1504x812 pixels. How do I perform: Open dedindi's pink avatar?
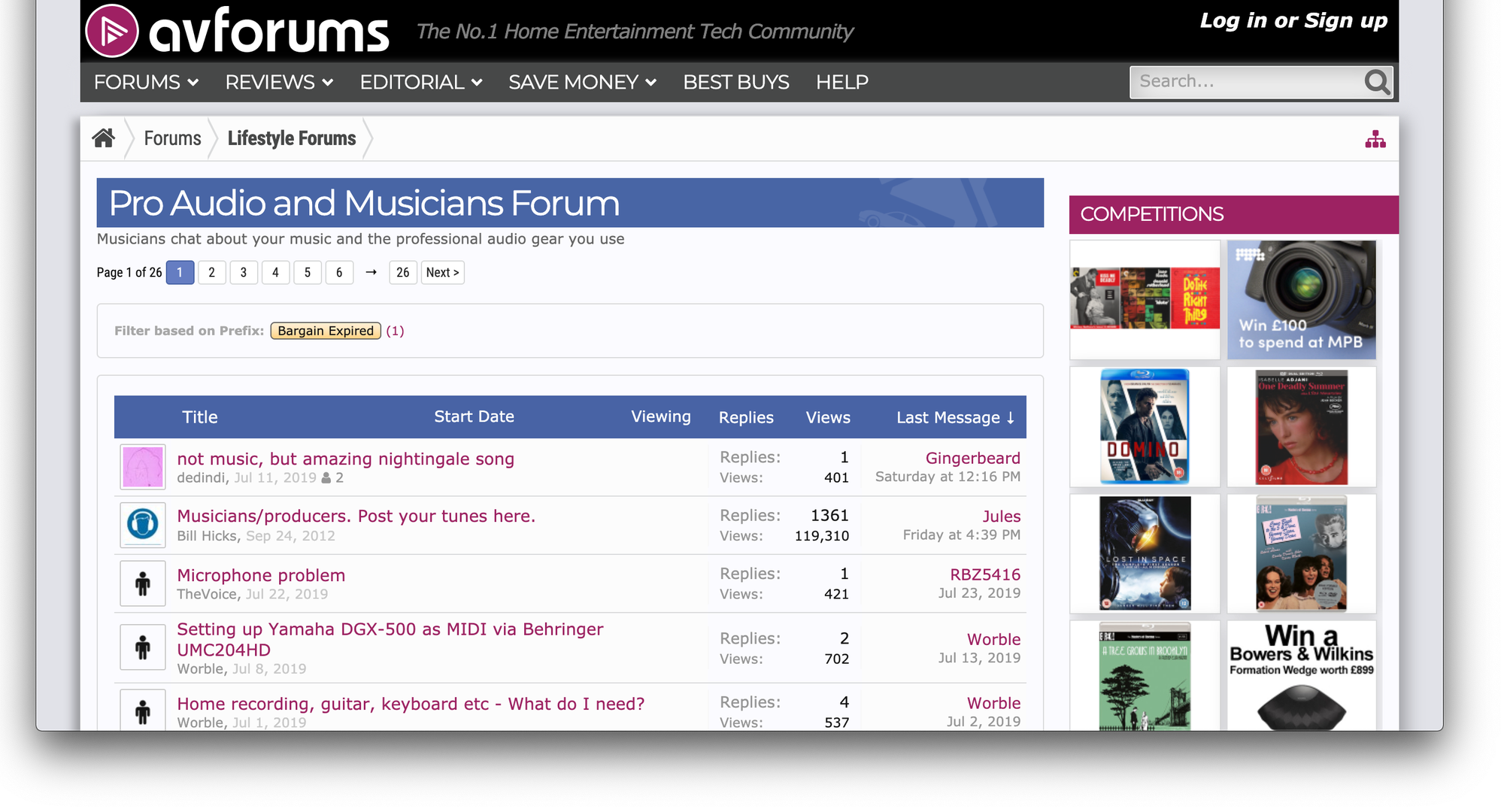[x=143, y=467]
